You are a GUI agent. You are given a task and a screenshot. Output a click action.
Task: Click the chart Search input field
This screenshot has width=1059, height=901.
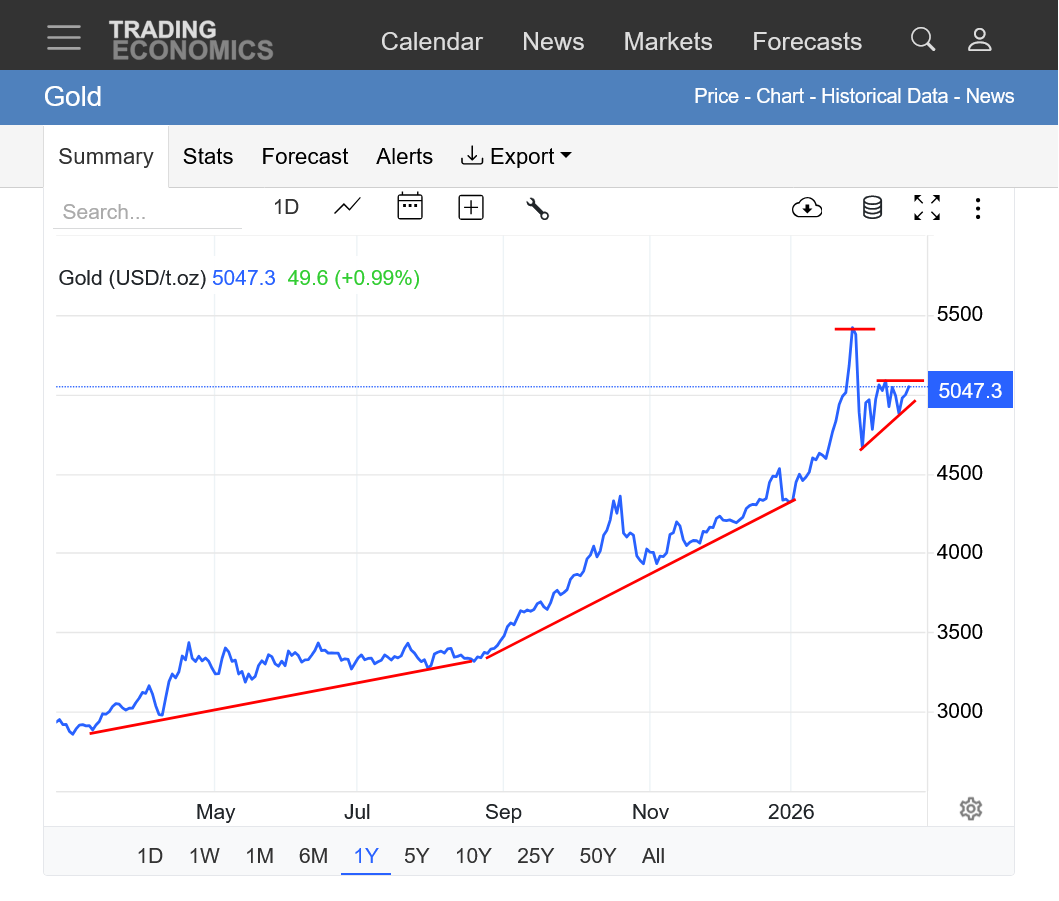[147, 212]
